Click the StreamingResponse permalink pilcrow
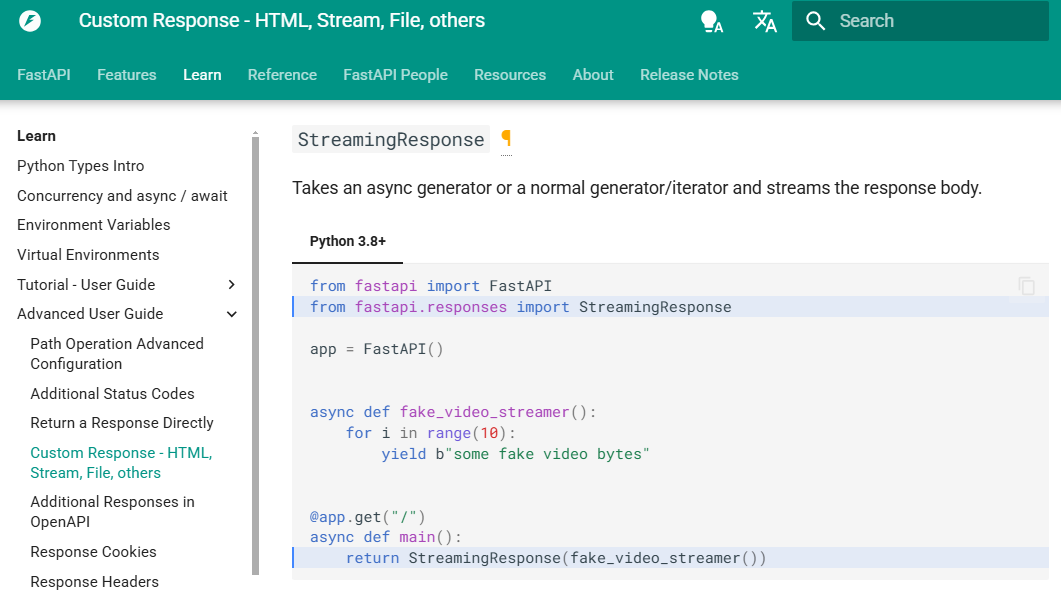This screenshot has height=596, width=1061. (x=506, y=139)
